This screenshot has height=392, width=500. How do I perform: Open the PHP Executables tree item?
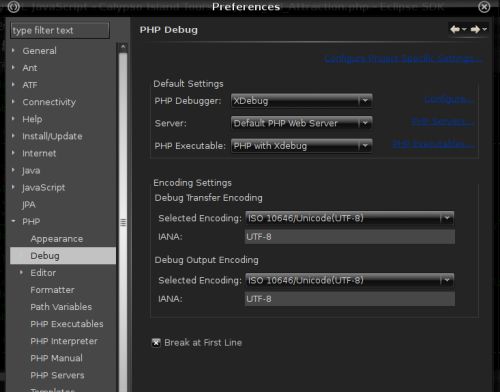pyautogui.click(x=67, y=324)
